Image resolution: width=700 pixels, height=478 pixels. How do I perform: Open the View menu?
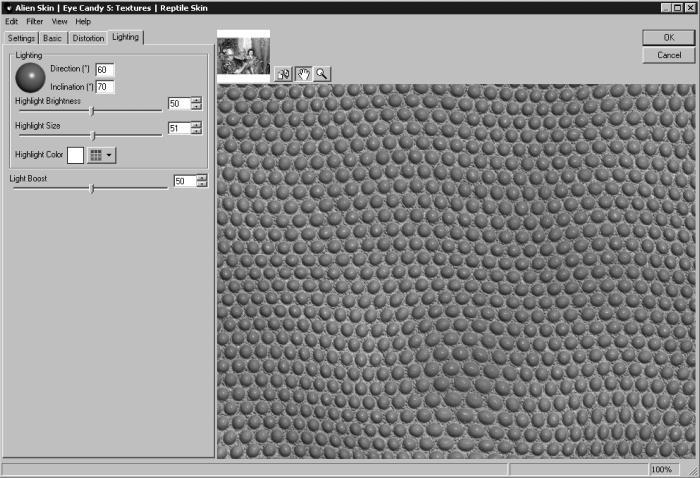pos(60,21)
